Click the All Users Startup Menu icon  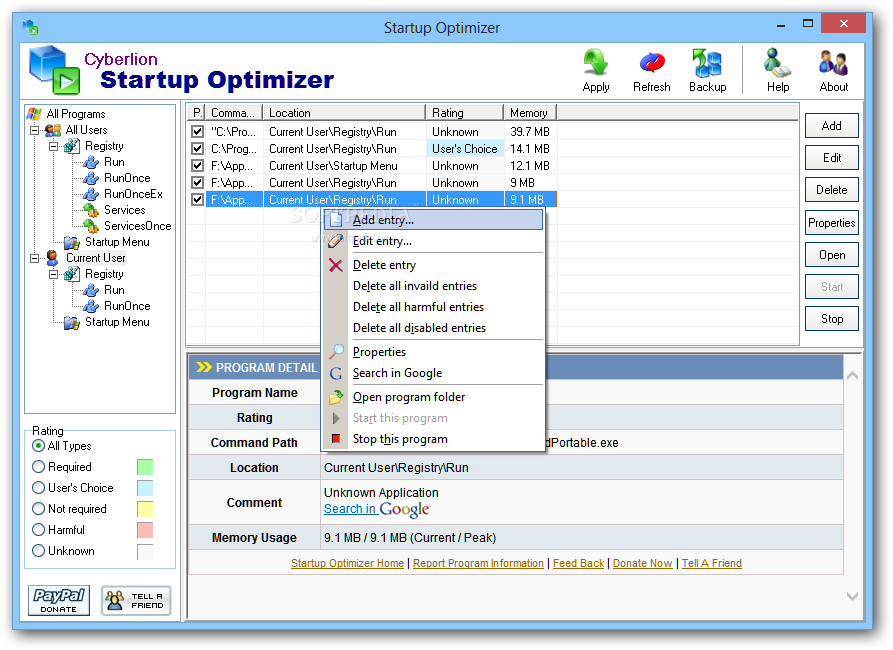coord(72,243)
